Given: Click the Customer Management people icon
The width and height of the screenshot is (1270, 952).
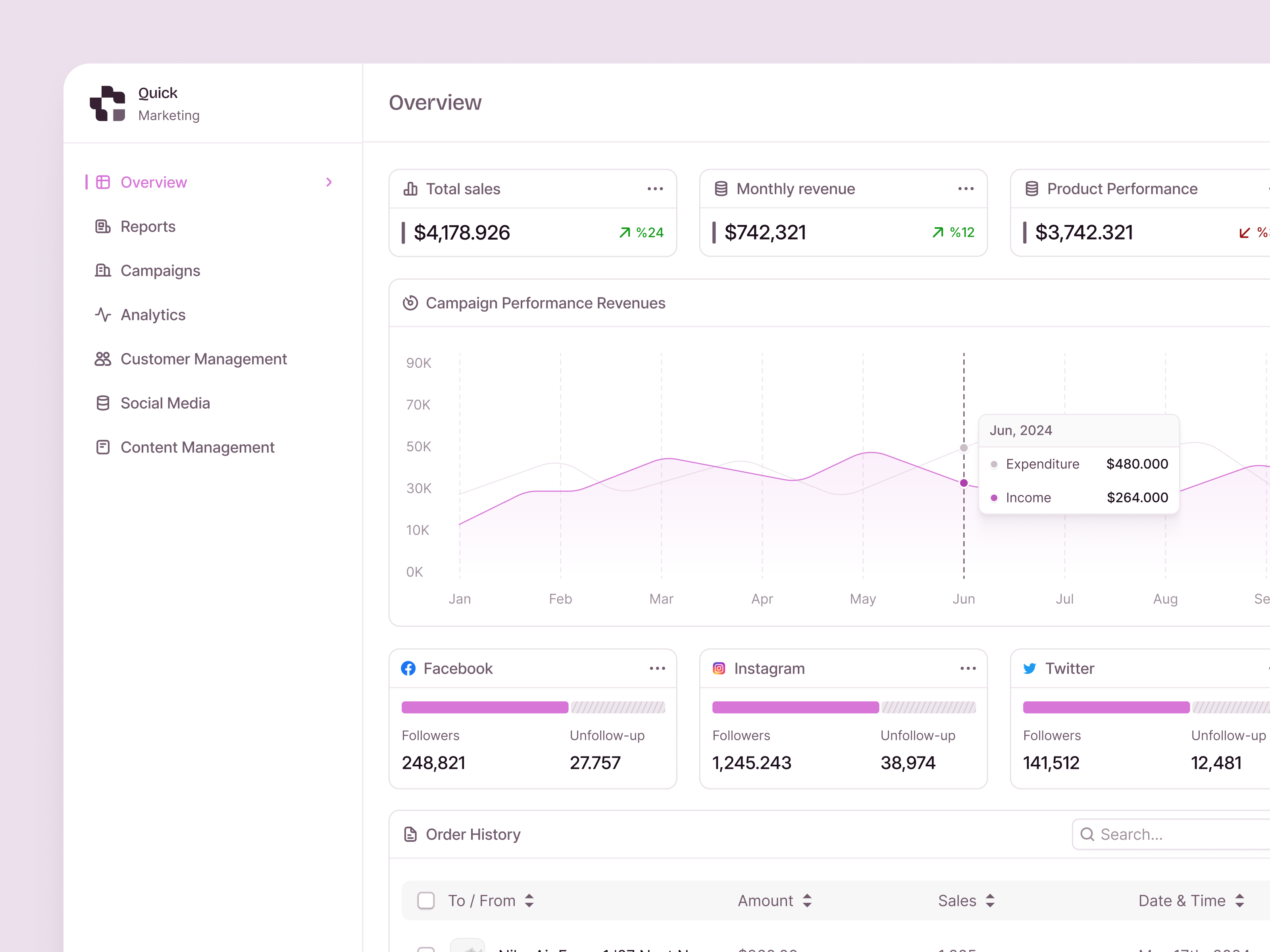Looking at the screenshot, I should [x=103, y=359].
